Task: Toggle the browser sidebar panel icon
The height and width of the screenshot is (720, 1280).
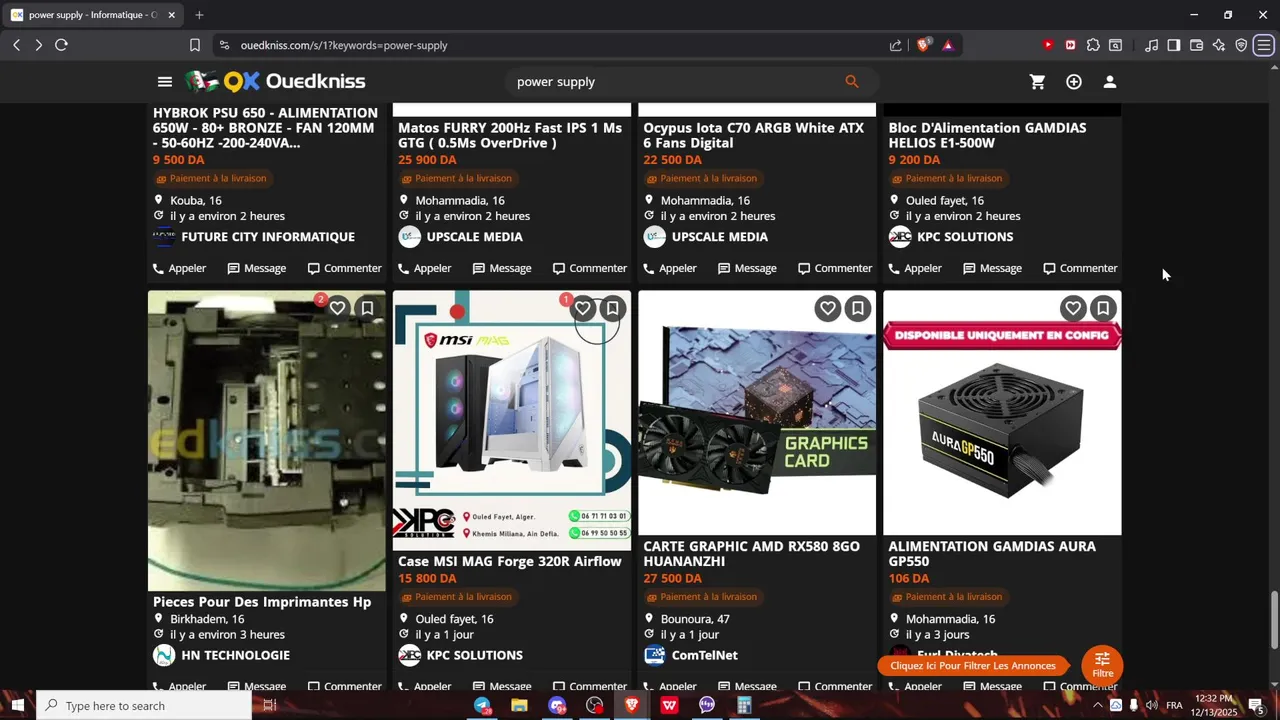Action: pos(1174,45)
